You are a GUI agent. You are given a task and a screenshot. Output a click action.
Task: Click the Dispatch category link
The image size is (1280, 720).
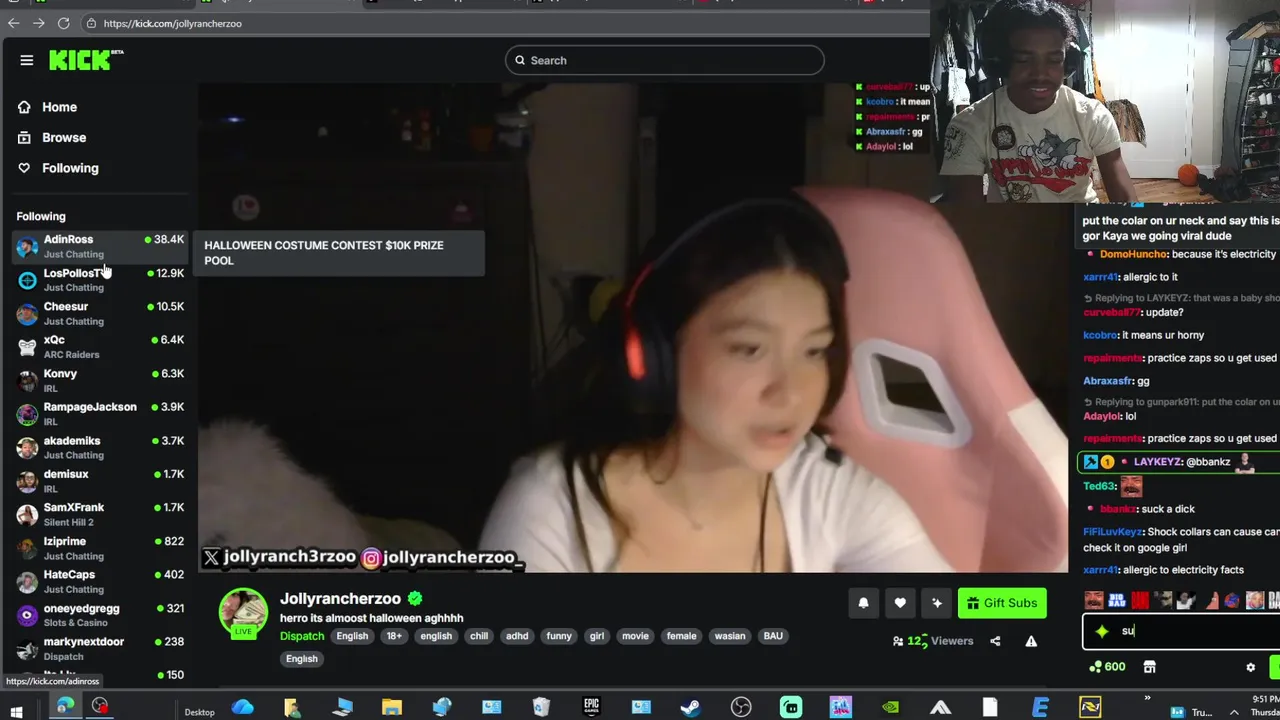302,636
